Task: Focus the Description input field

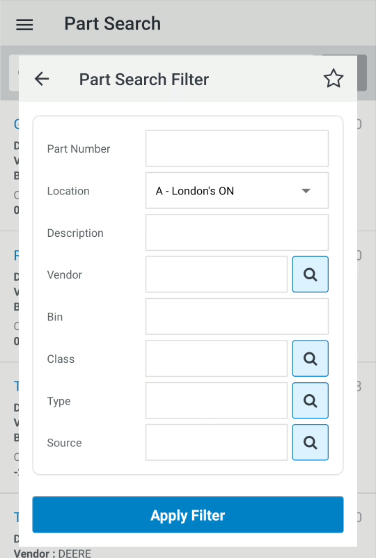Action: point(237,233)
